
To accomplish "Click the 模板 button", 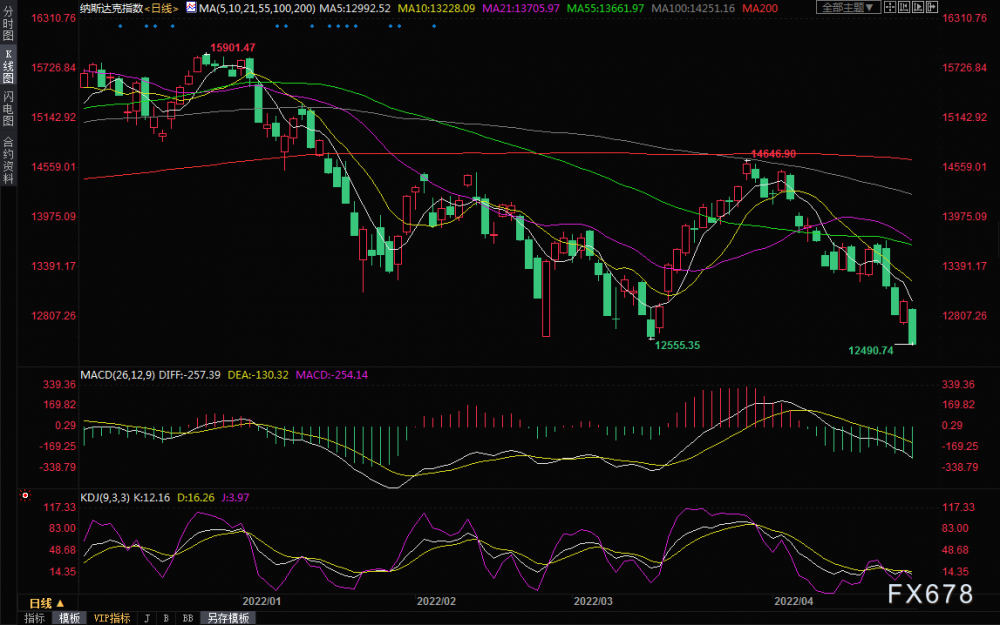I will coord(70,618).
